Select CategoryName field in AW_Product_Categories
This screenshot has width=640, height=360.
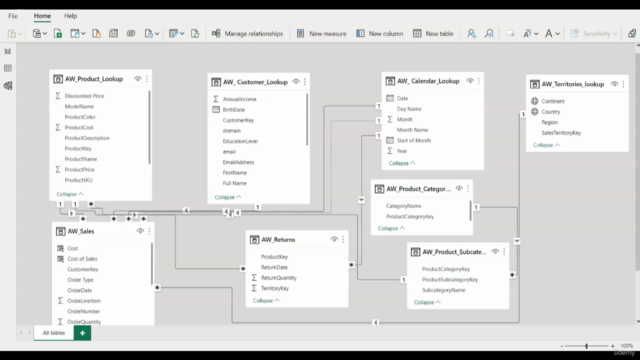404,206
